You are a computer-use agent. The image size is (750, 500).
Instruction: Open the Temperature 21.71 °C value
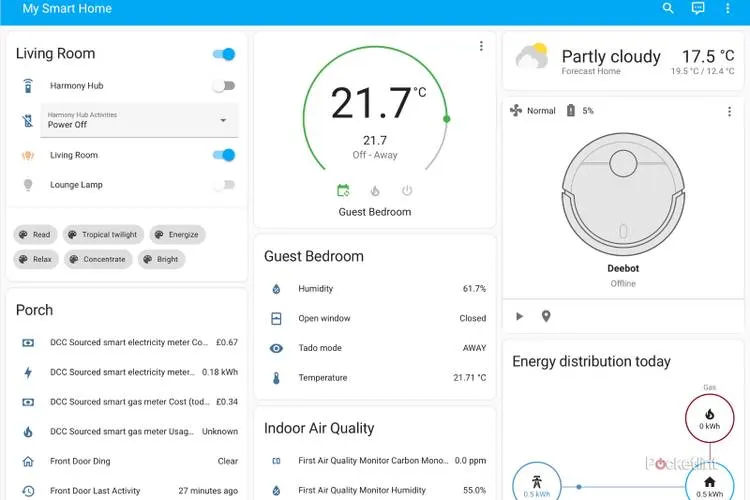coord(470,378)
